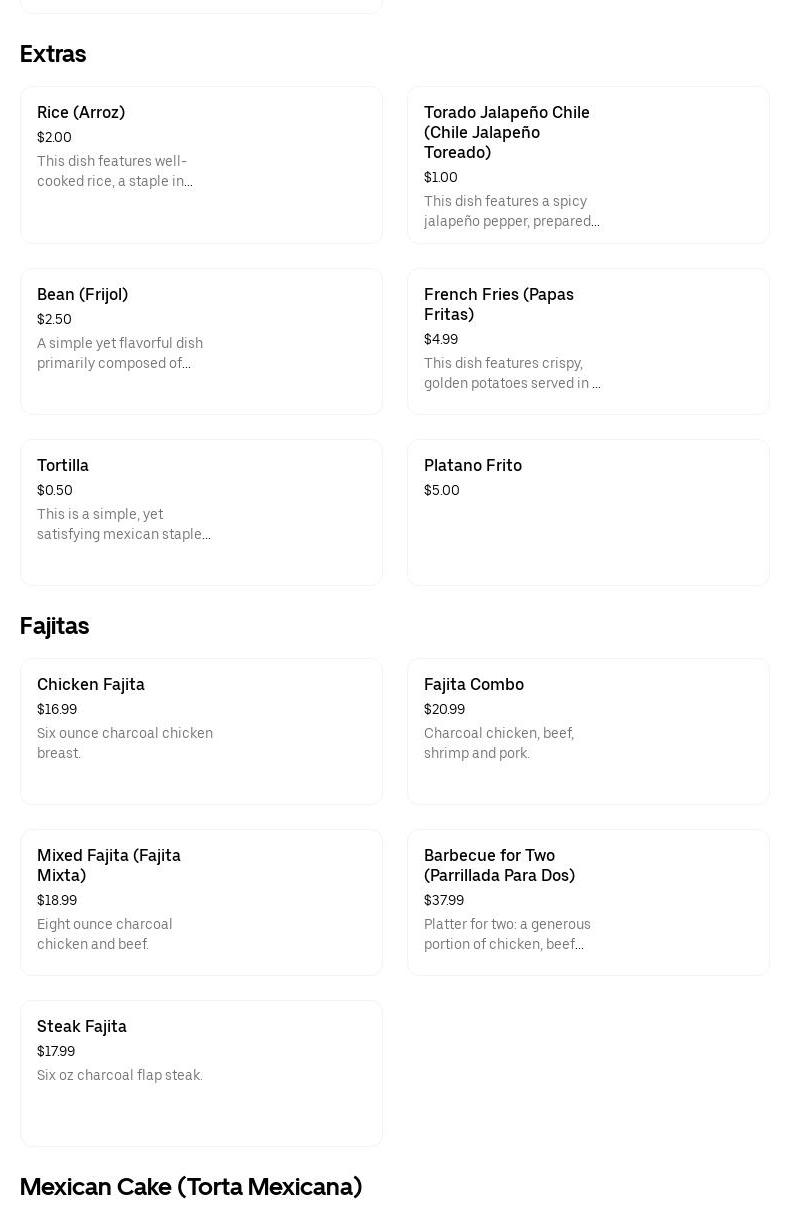
Task: Click French Fries description about crispy potatoes
Action: click(x=512, y=373)
